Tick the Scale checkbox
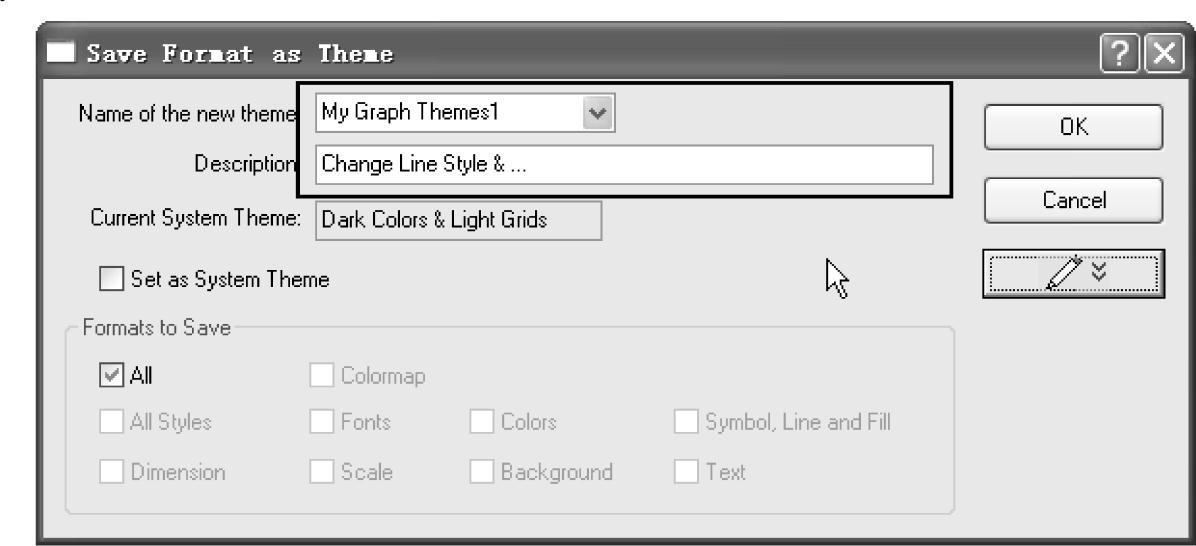This screenshot has width=1196, height=546. pyautogui.click(x=322, y=472)
